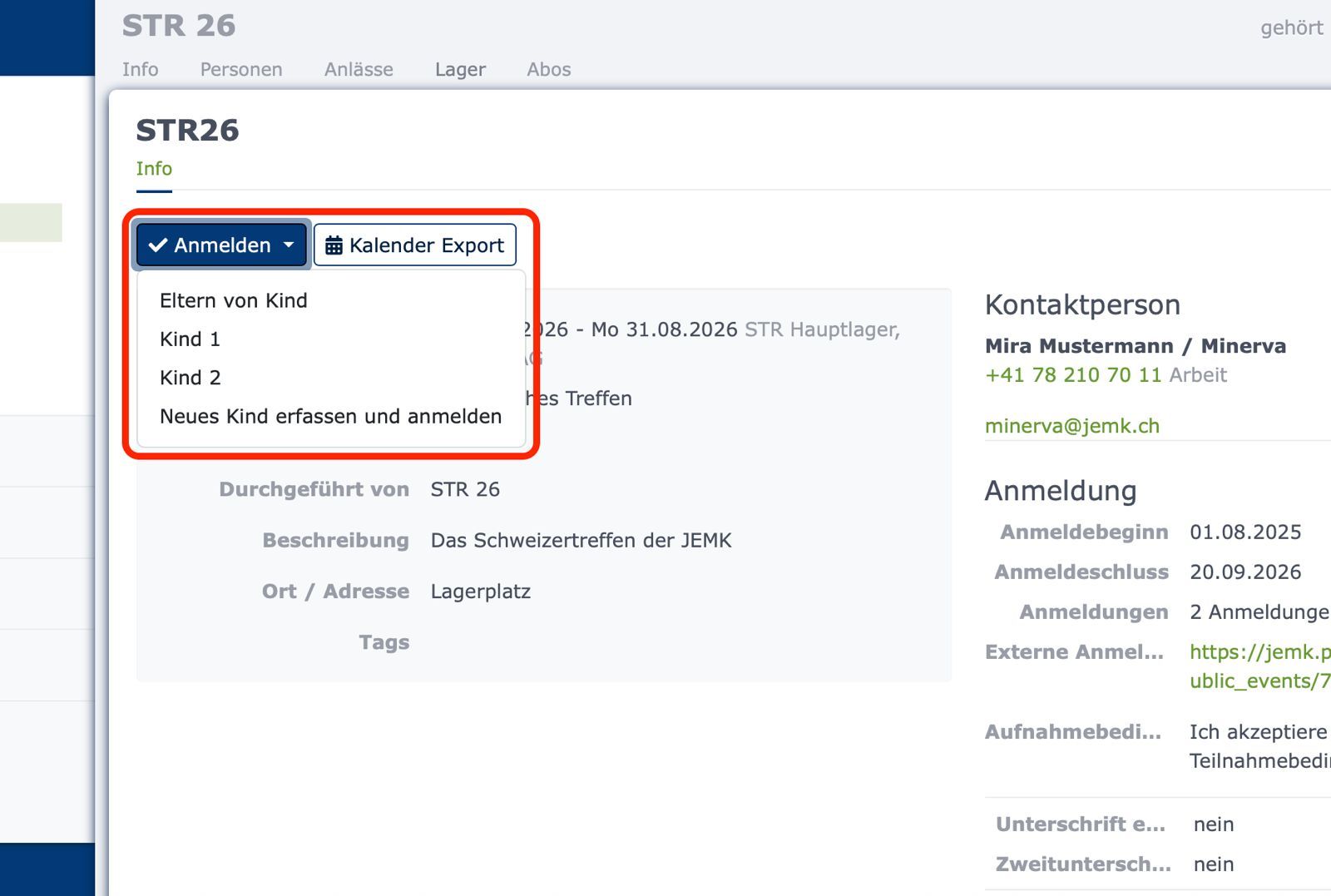
Task: Pick 'Kind 2' from the registration list
Action: tap(190, 378)
